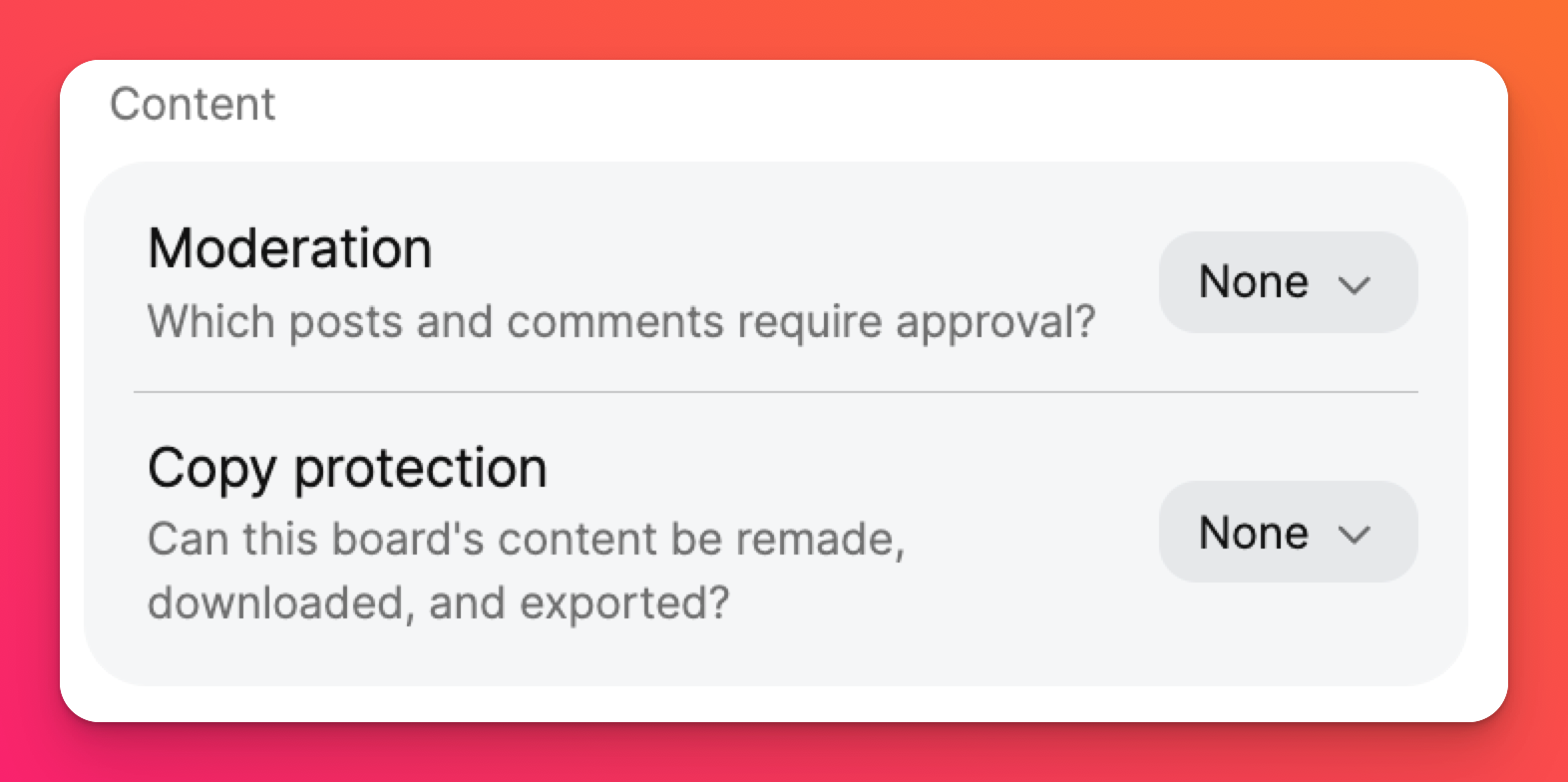Click the divider line between the two settings

click(x=775, y=392)
